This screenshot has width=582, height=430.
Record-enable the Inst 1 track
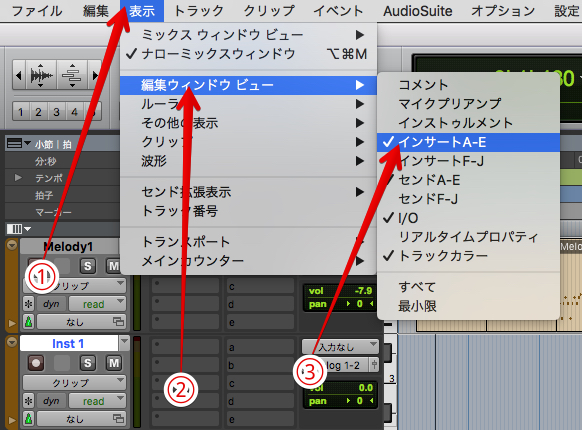(x=36, y=363)
